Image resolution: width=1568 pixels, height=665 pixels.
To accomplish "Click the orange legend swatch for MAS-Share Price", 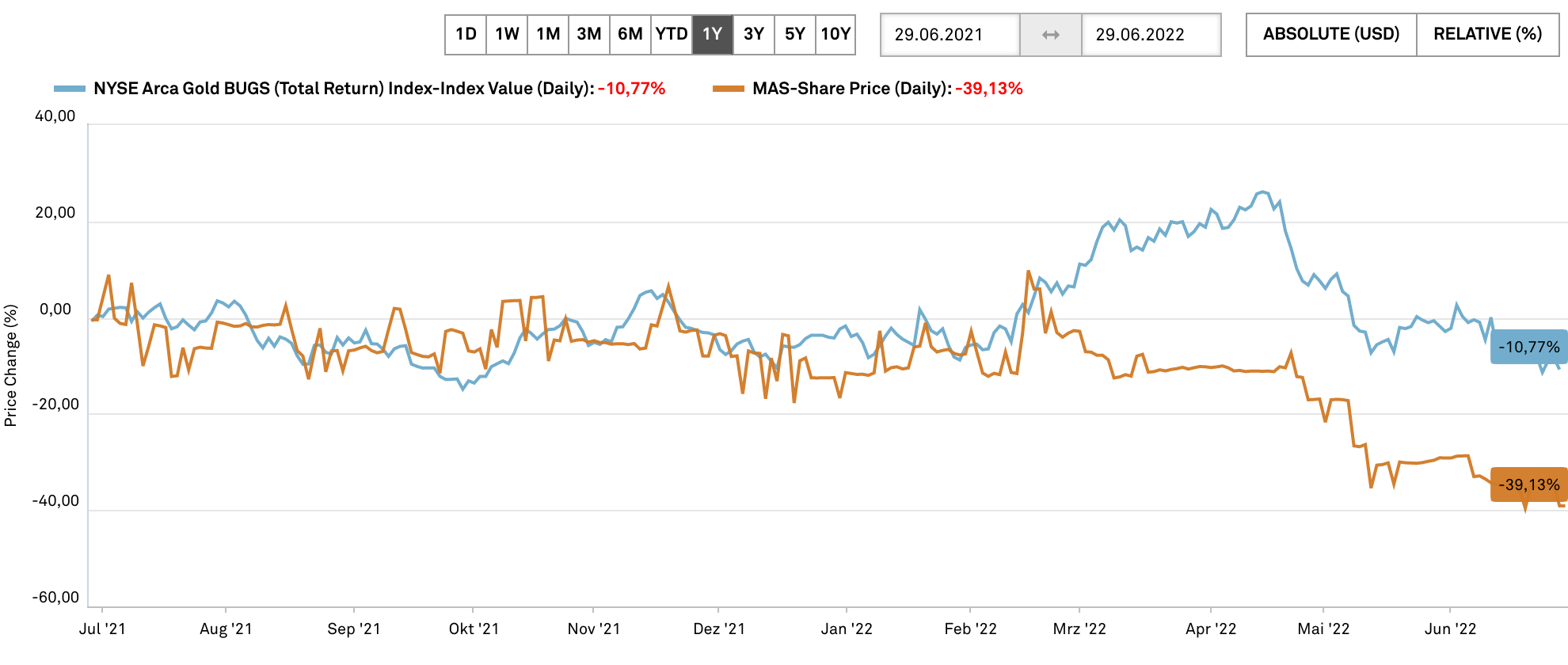I will click(x=729, y=89).
